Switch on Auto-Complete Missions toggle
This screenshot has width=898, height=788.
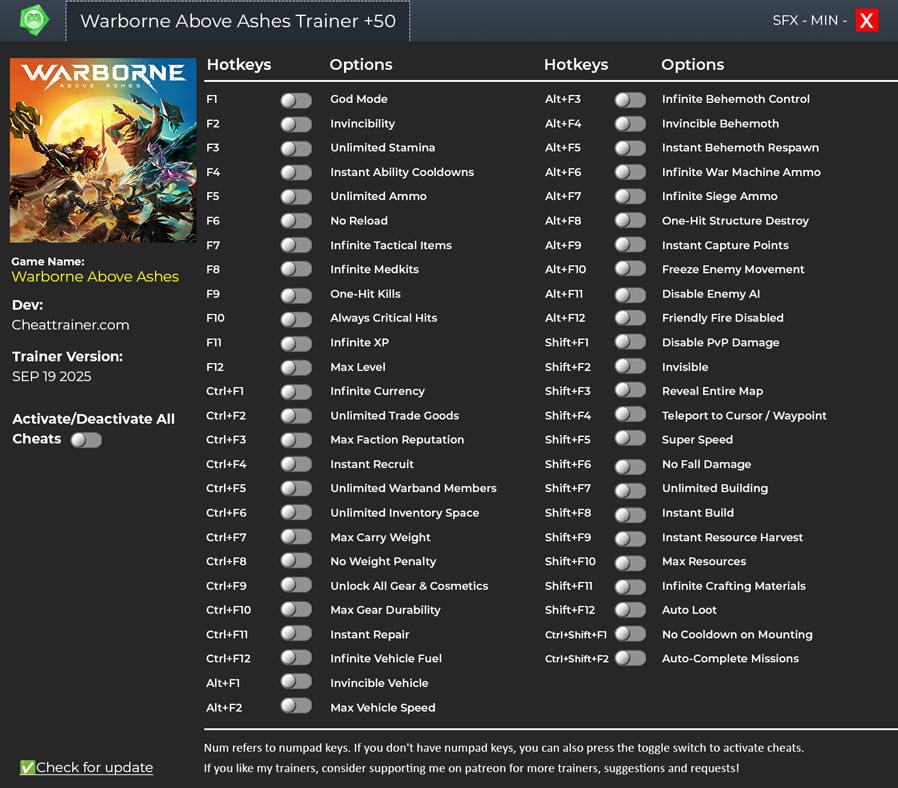[x=630, y=658]
